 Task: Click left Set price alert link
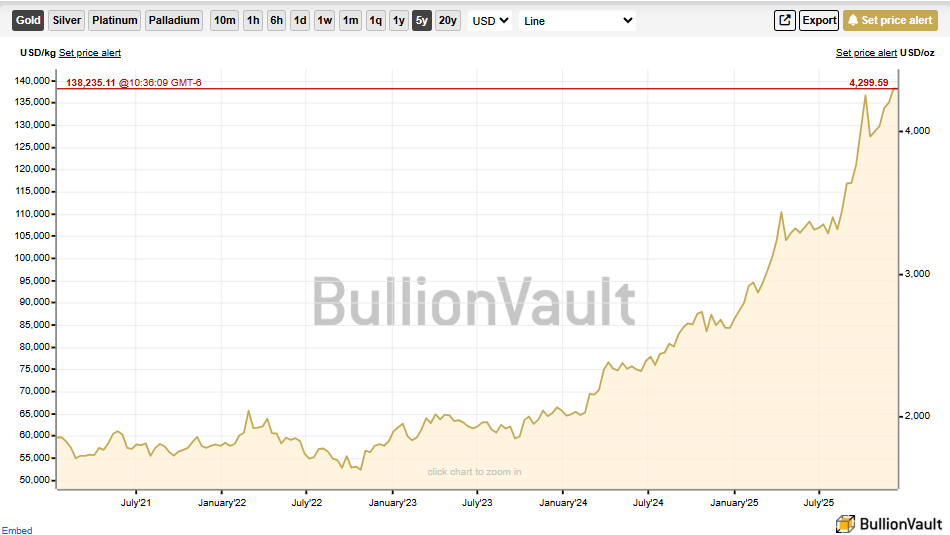click(90, 53)
